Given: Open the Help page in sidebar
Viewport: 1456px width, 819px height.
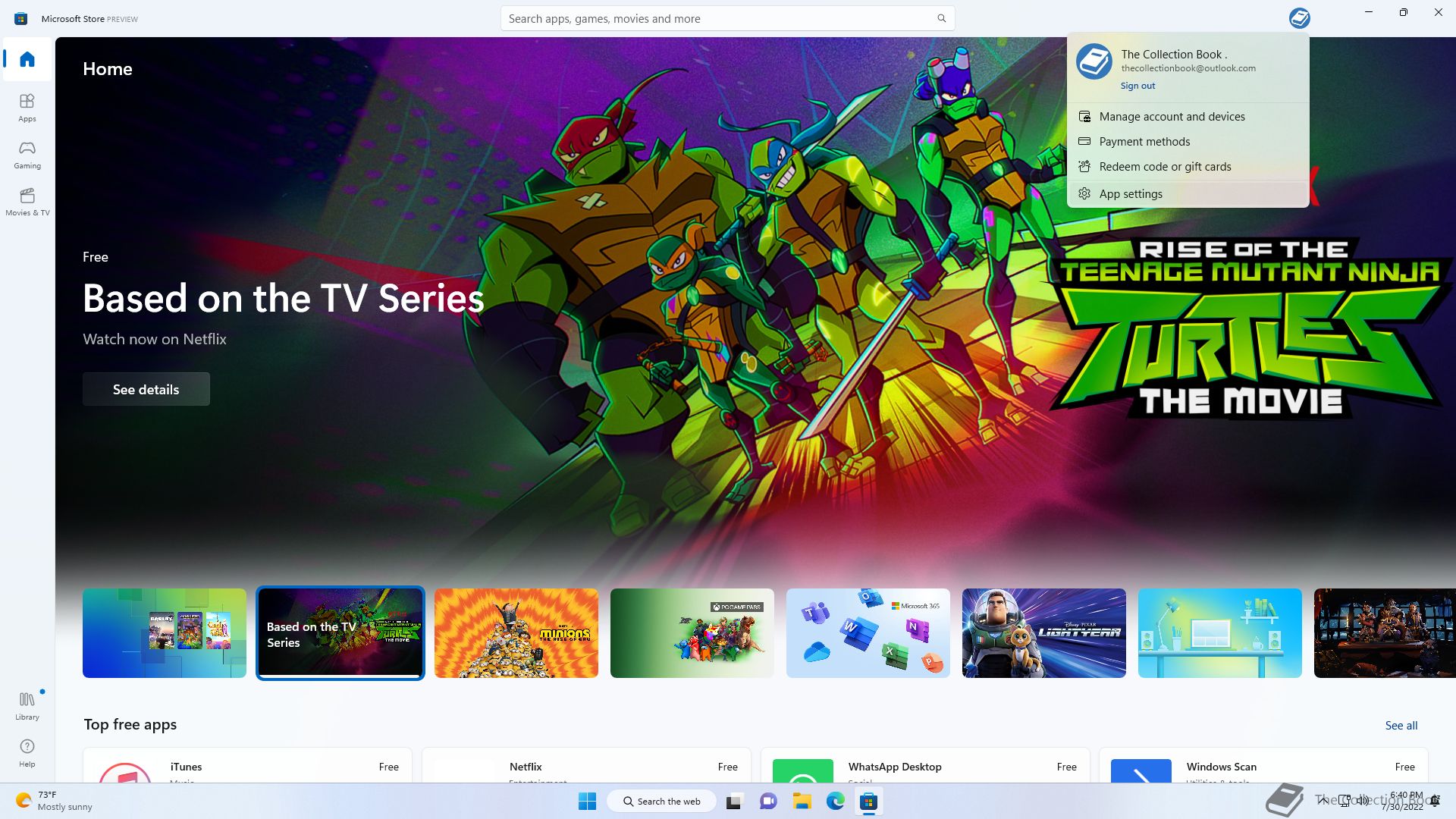Looking at the screenshot, I should [27, 753].
